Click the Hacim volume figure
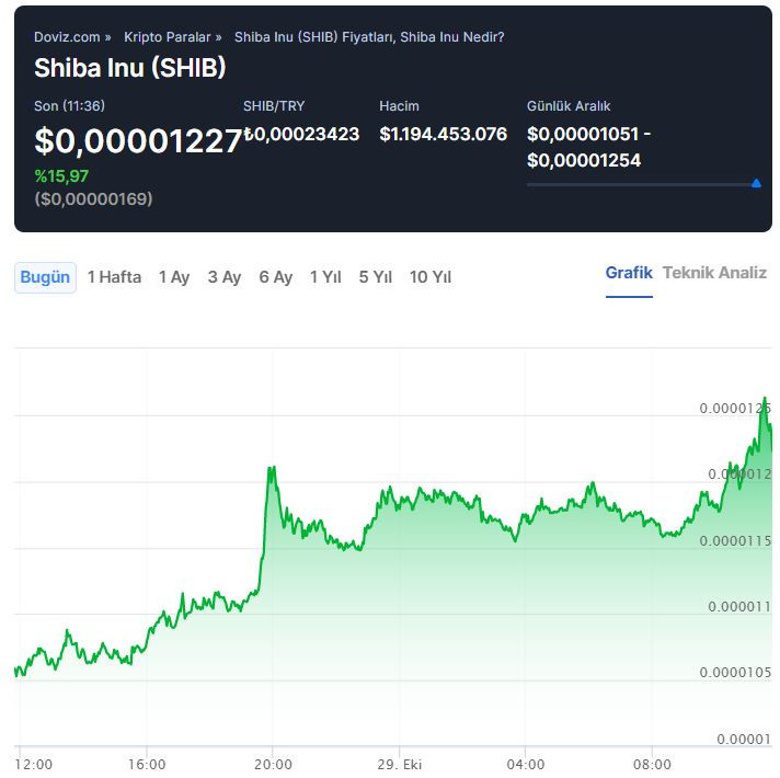 [x=443, y=134]
